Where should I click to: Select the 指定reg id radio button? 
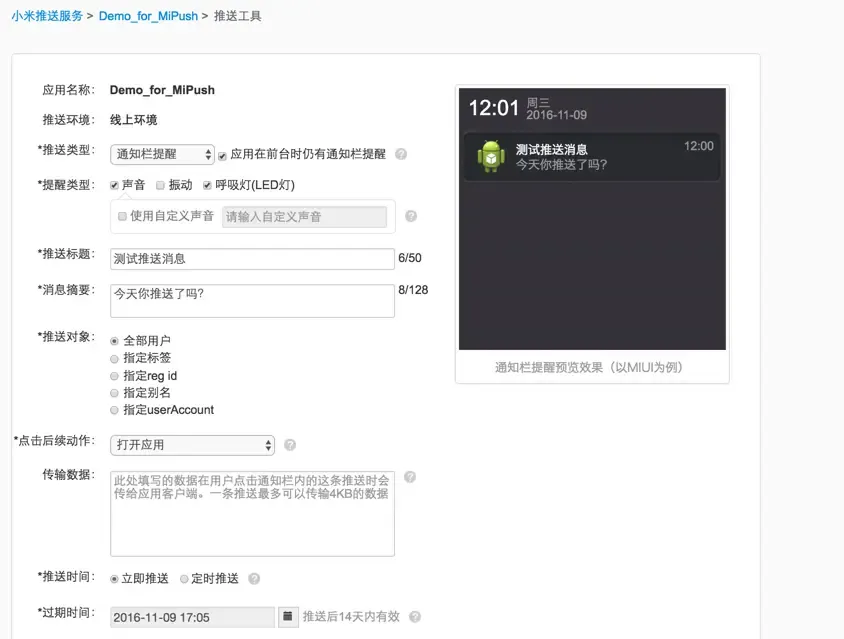point(114,376)
